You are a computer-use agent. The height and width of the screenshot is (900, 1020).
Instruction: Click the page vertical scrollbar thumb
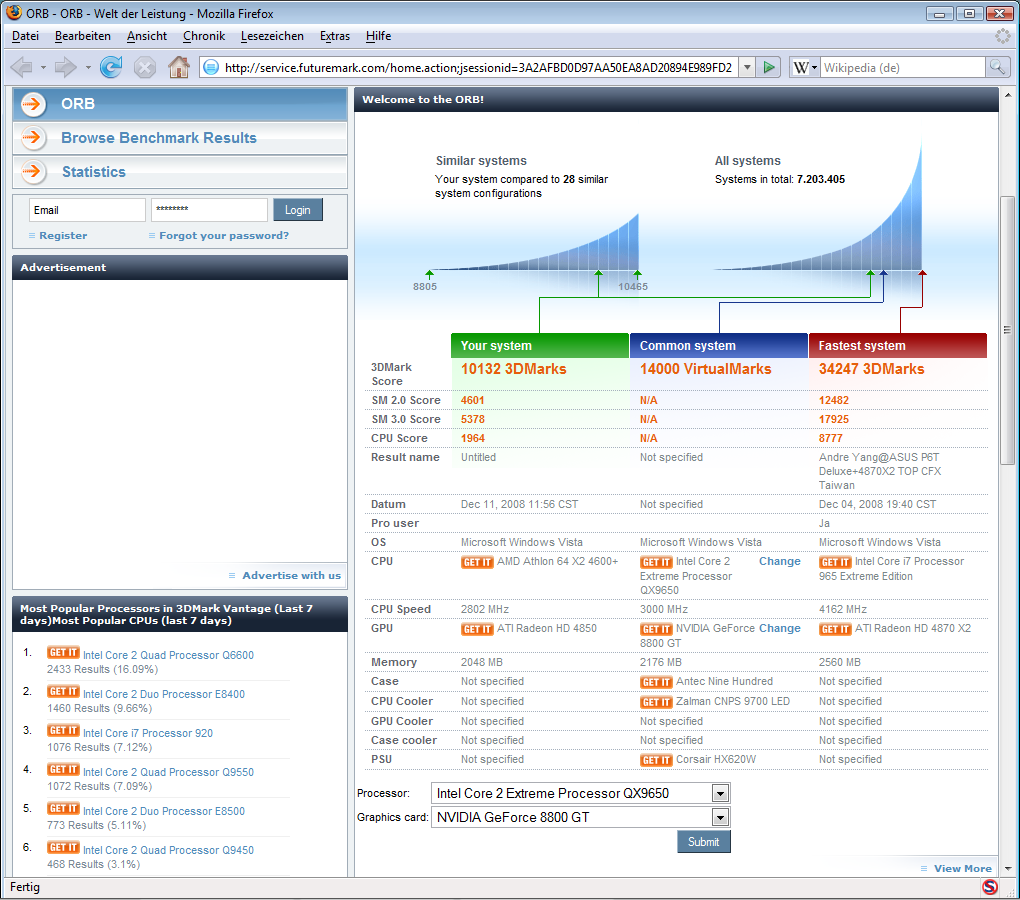[1008, 330]
